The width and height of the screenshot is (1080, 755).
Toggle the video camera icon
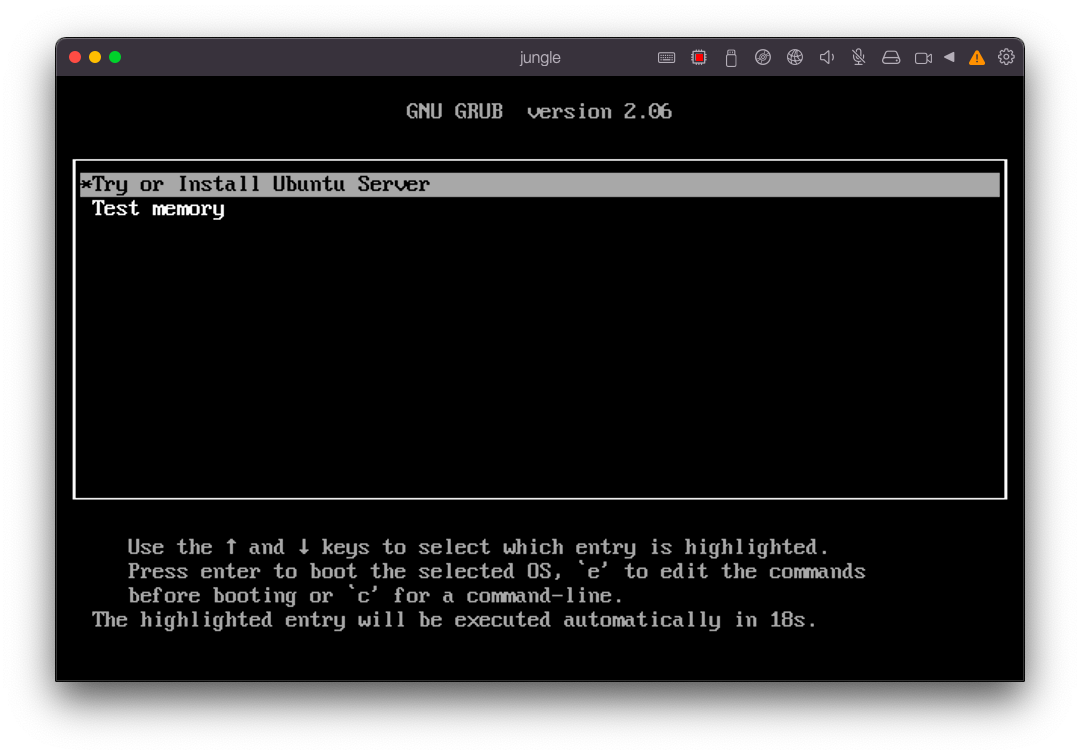923,58
